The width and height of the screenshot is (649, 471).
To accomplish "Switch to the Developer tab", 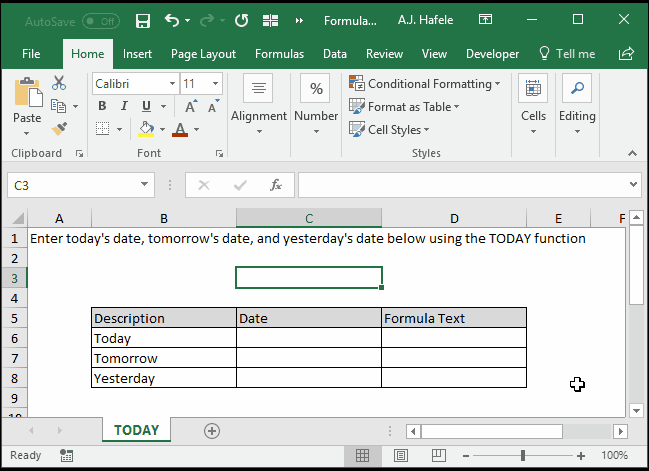I will click(492, 54).
